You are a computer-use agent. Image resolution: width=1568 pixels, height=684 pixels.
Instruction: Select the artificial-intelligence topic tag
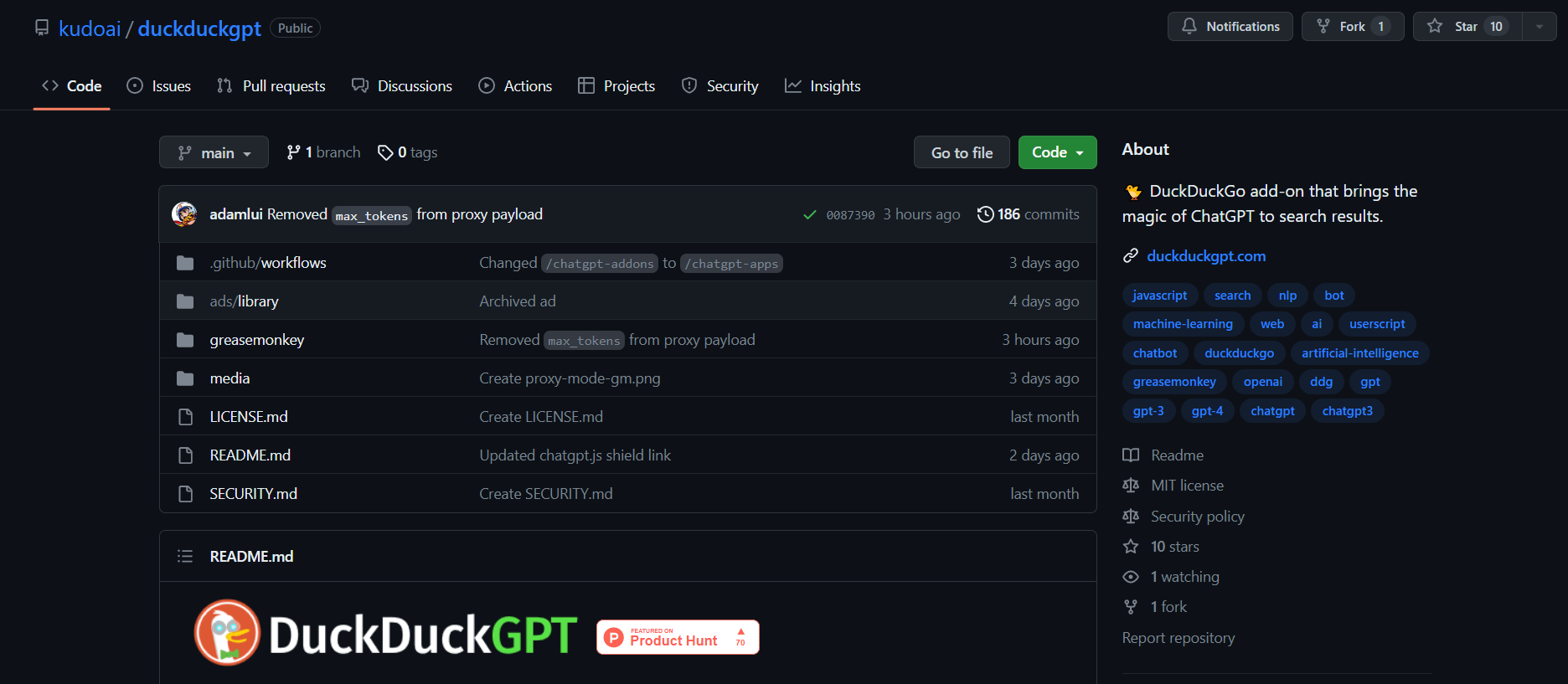point(1359,353)
